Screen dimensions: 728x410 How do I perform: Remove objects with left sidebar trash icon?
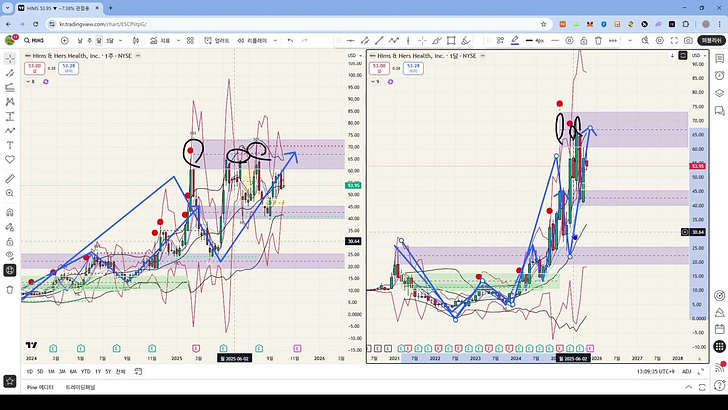pos(10,290)
